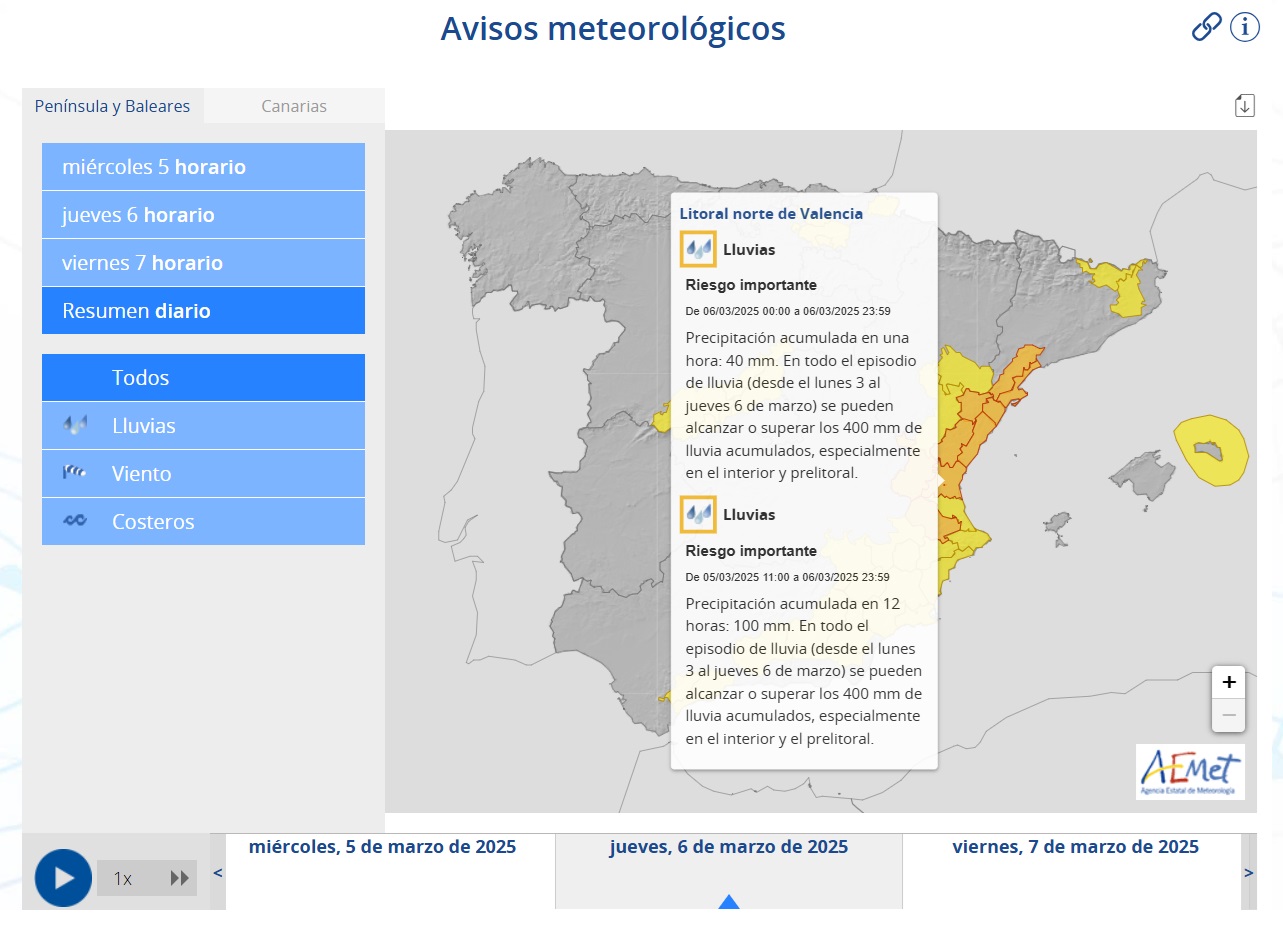
Task: Click the 1x playback speed control
Action: pyautogui.click(x=123, y=877)
